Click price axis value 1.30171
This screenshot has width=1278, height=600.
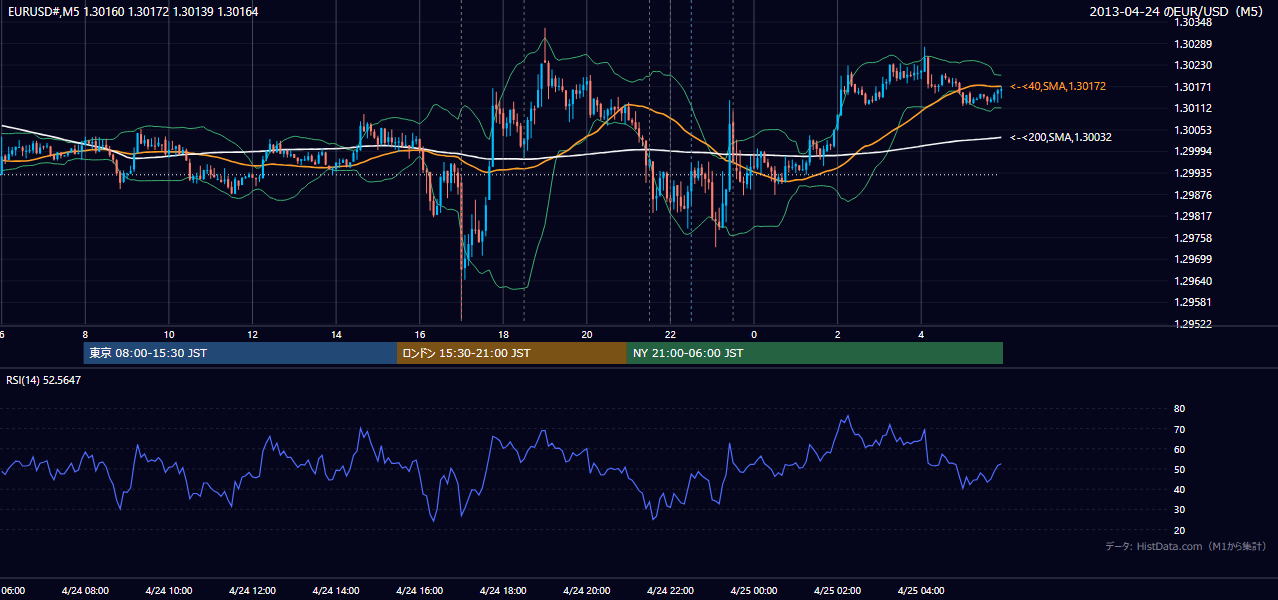coord(1193,87)
